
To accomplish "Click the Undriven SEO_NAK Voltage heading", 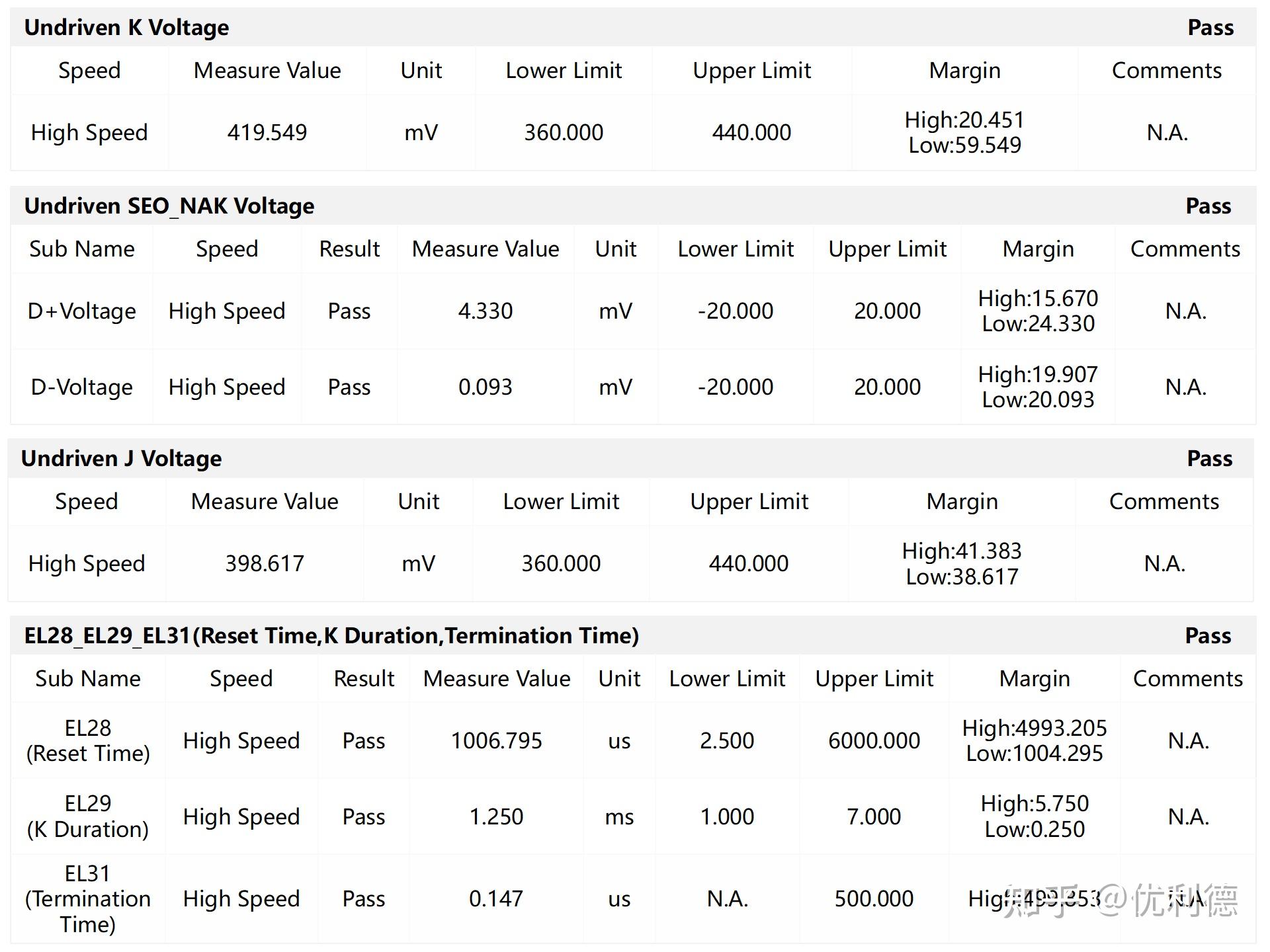I will pos(169,206).
